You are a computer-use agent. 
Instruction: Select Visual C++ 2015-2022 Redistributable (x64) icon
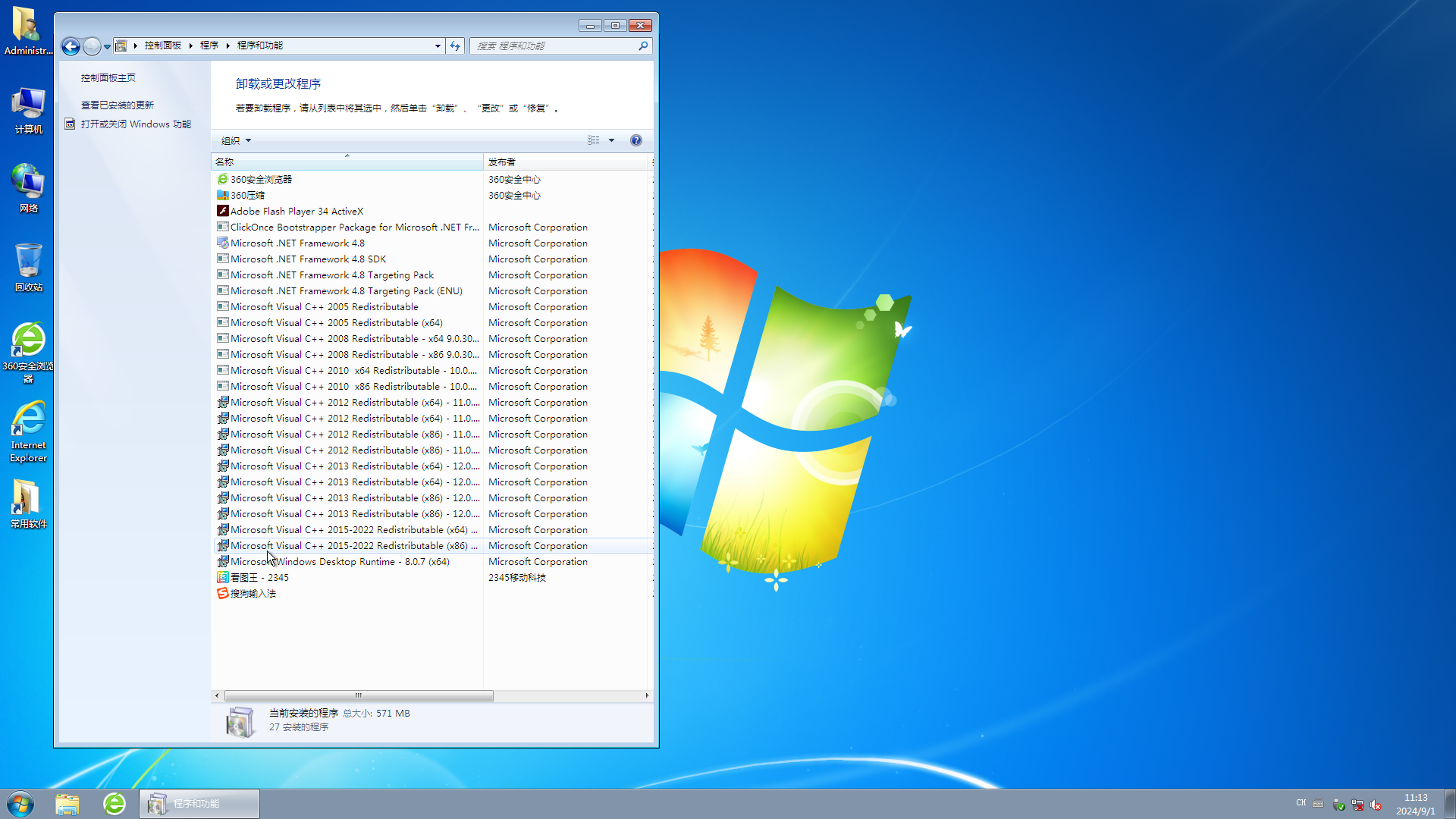tap(222, 529)
